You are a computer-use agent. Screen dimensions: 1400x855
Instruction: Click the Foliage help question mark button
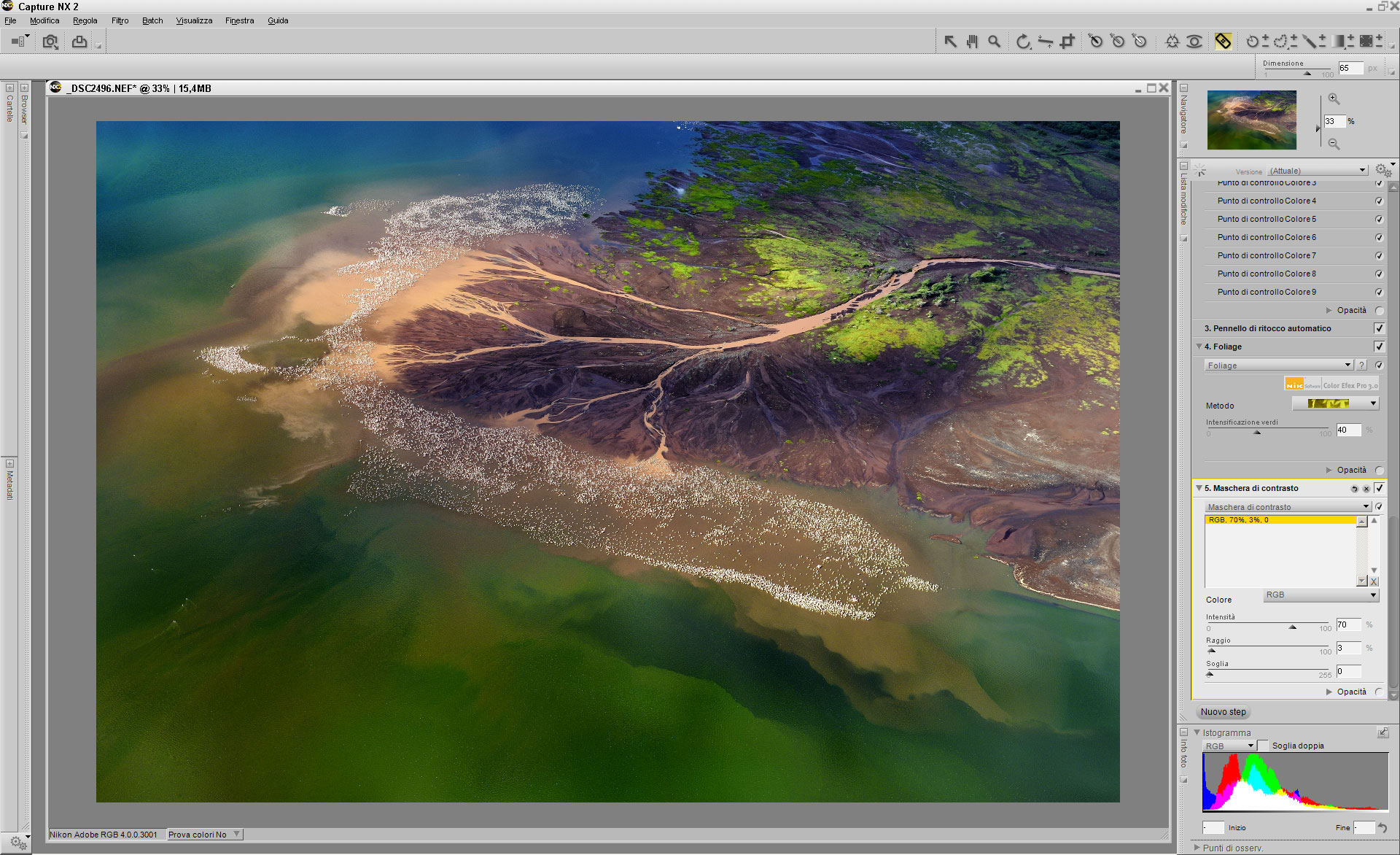tap(1361, 365)
